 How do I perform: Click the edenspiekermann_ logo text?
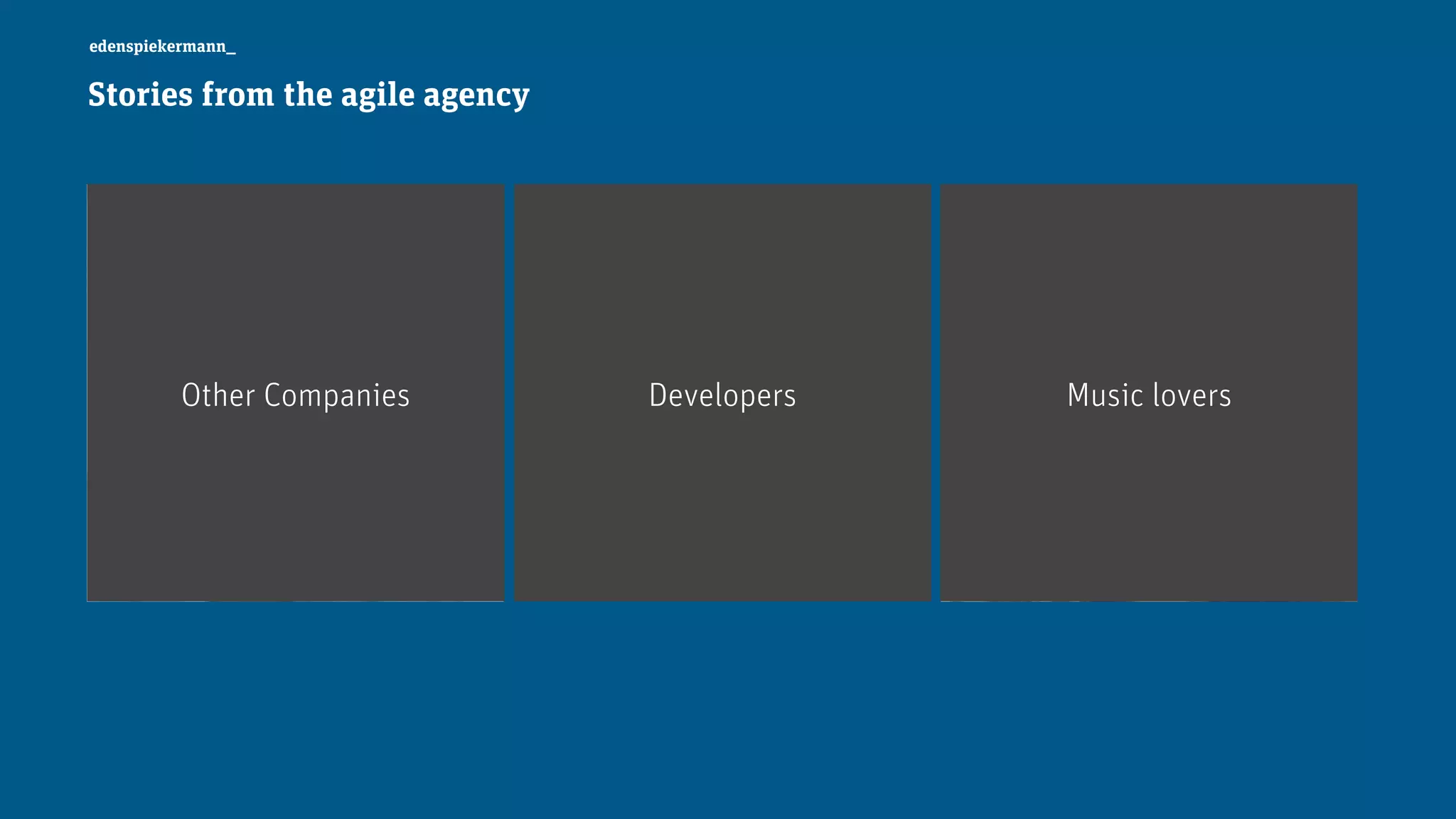coord(162,47)
